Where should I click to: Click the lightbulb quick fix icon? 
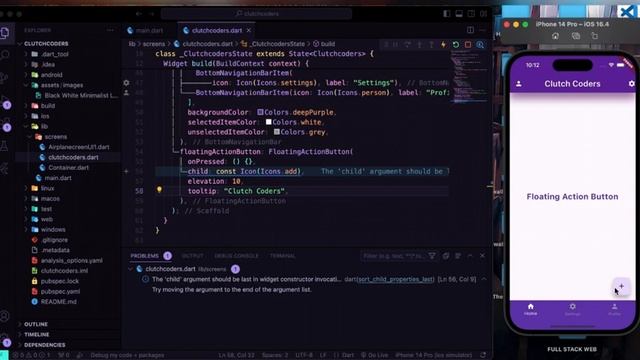(159, 190)
